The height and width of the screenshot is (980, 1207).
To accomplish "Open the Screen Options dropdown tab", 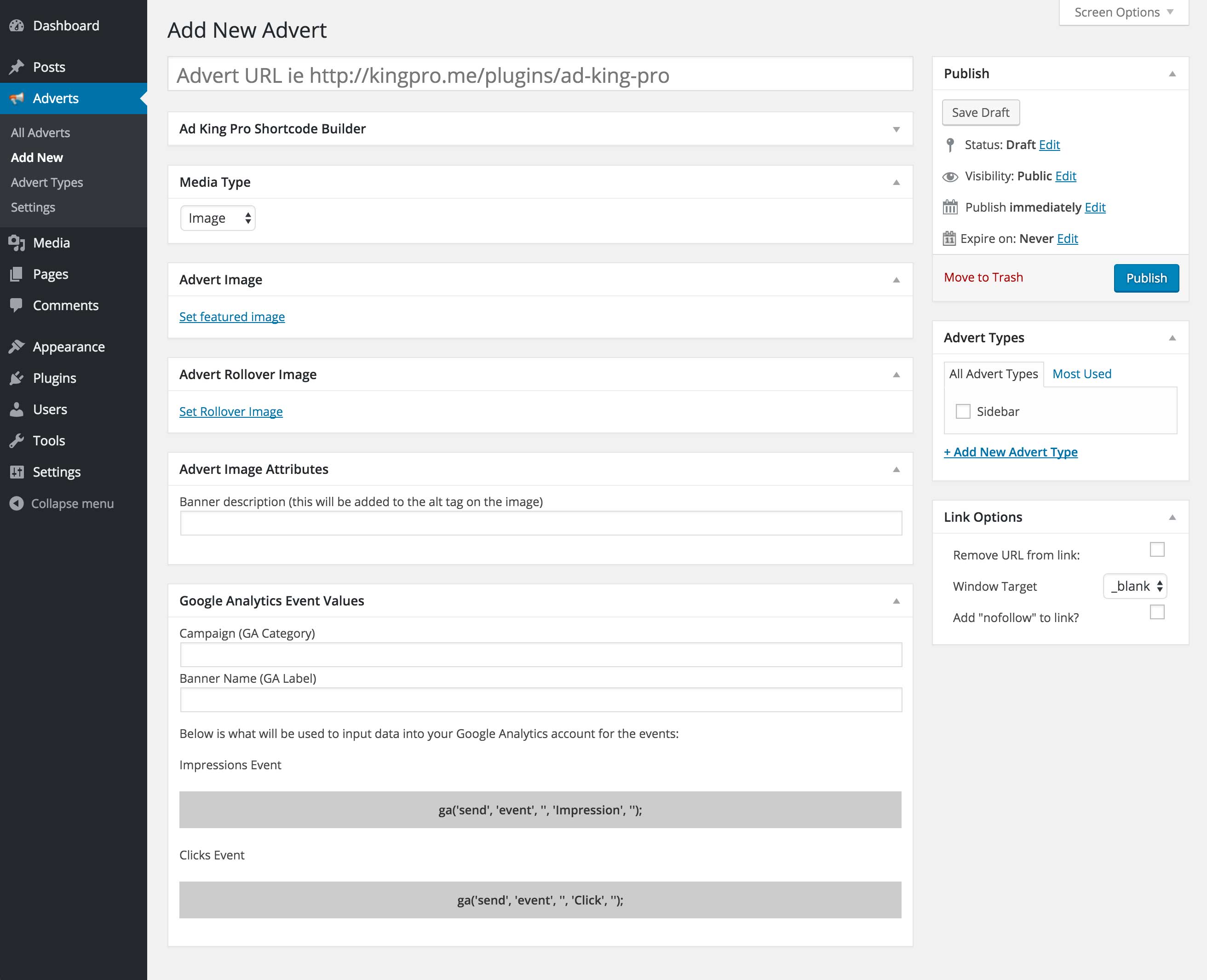I will (x=1123, y=12).
